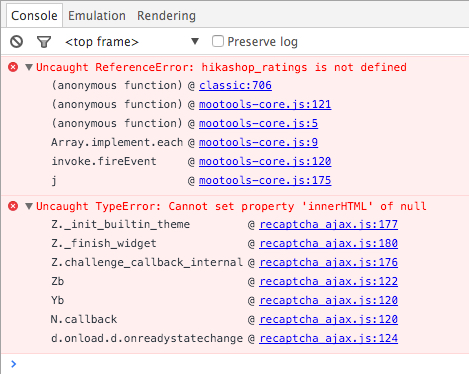Open the mootools-core.js:121 link

265,104
